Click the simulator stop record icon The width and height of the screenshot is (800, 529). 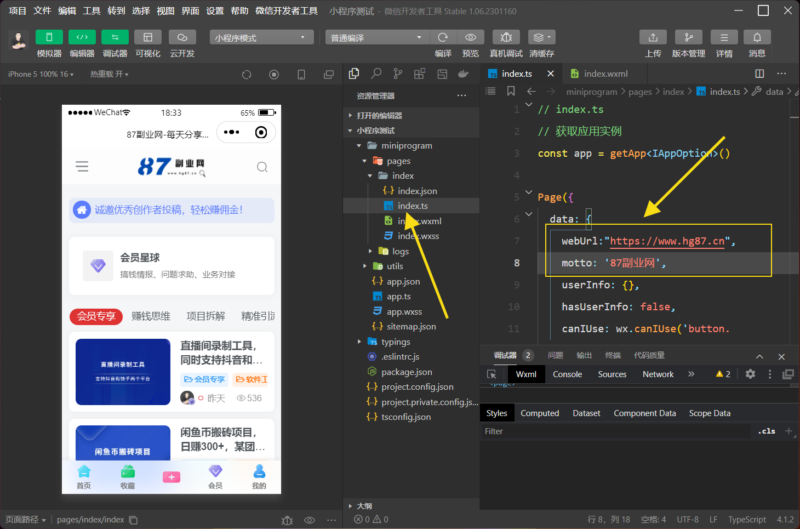tap(274, 74)
